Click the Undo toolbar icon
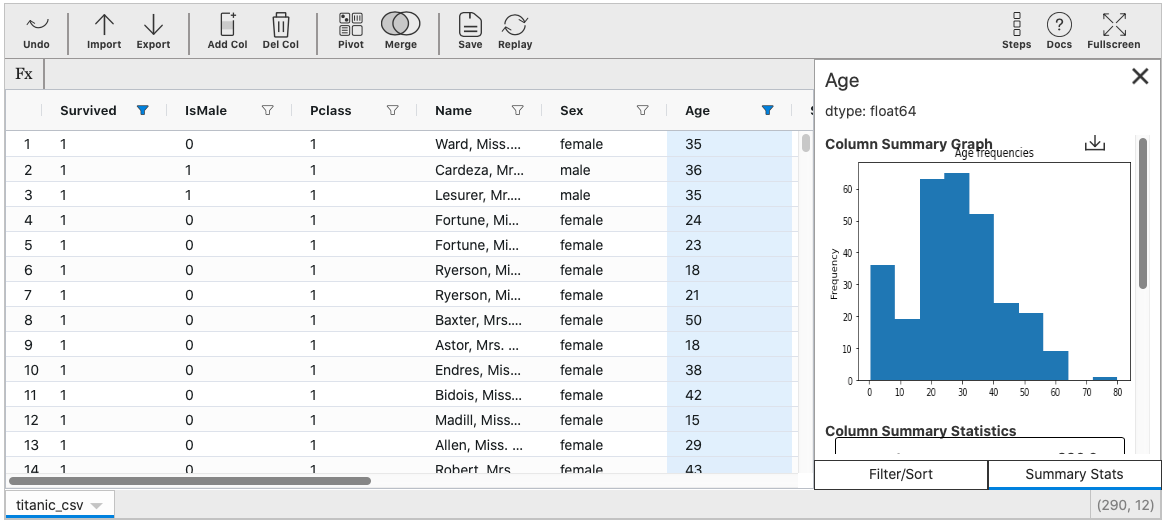 [36, 32]
